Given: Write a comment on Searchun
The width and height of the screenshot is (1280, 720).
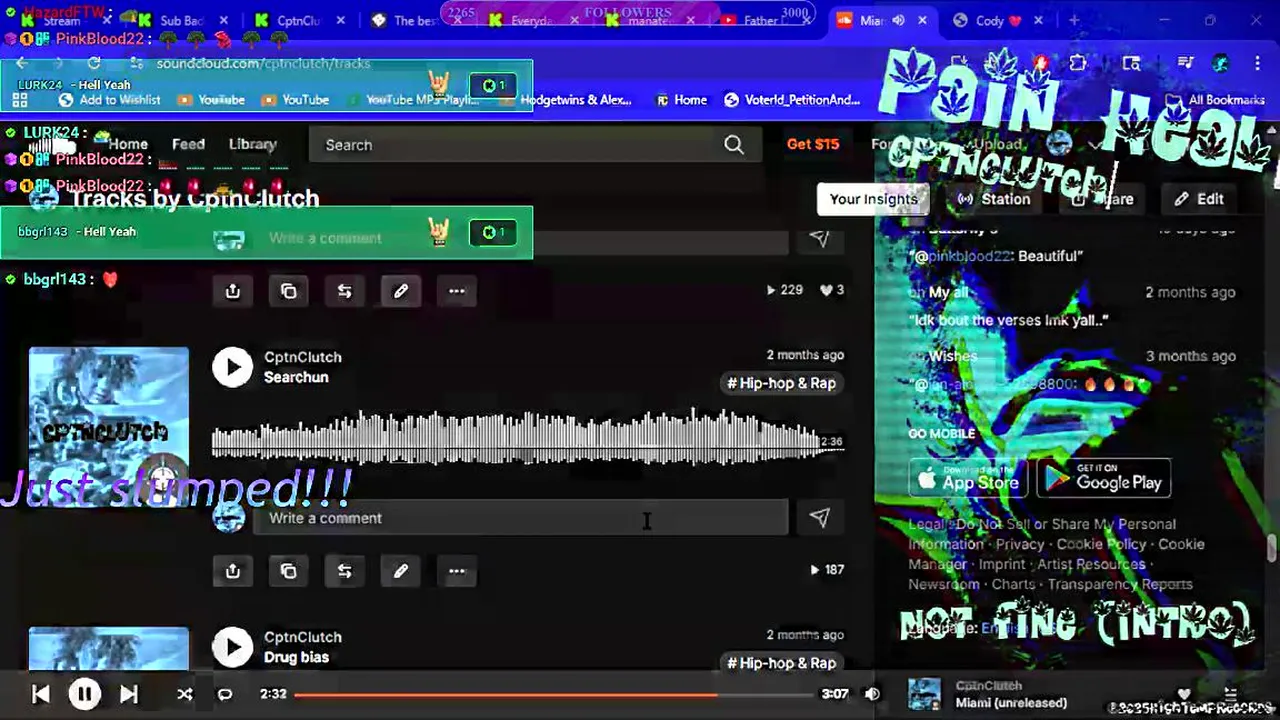Looking at the screenshot, I should (520, 518).
